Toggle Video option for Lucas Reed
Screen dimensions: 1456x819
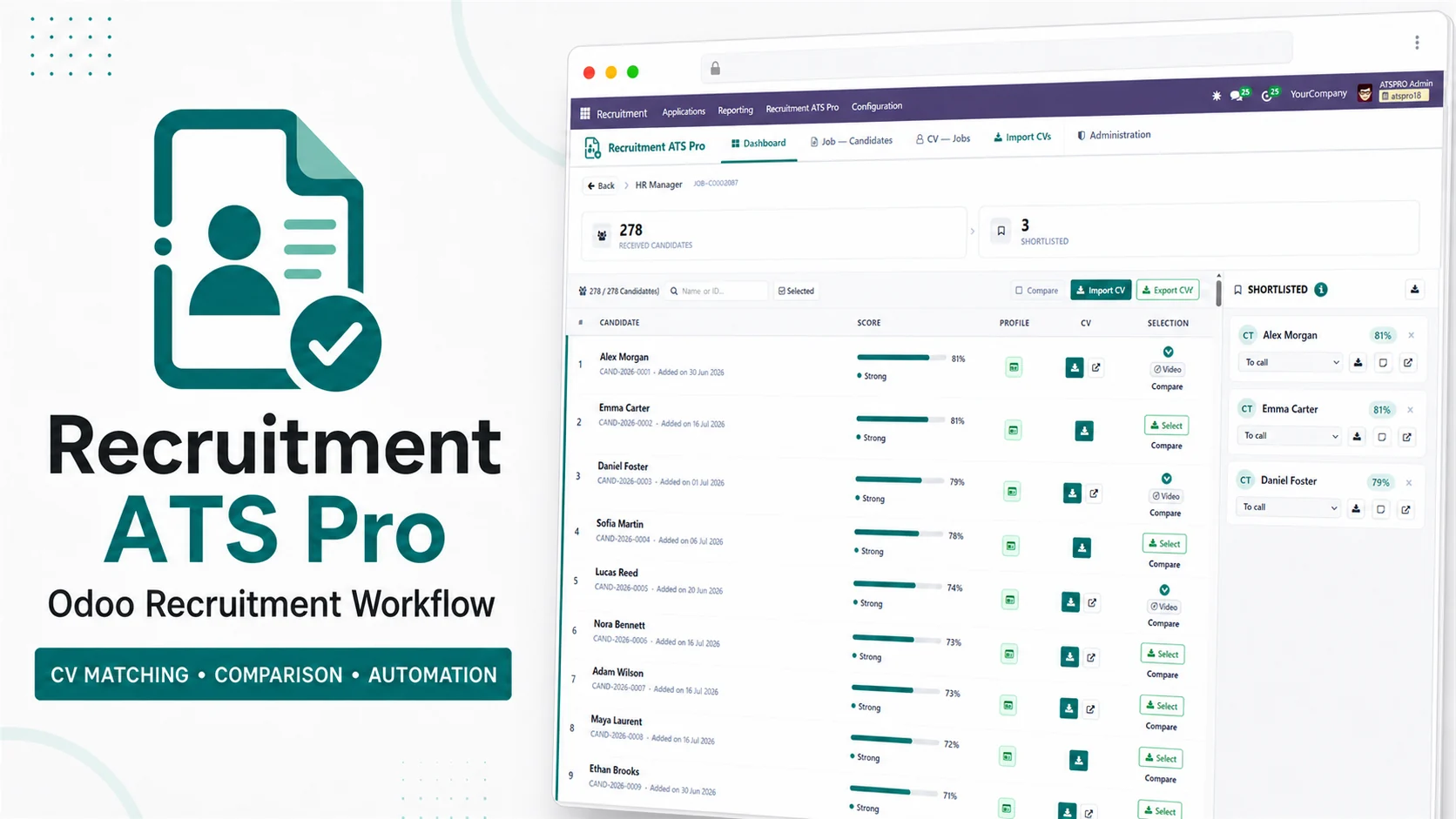(x=1164, y=607)
